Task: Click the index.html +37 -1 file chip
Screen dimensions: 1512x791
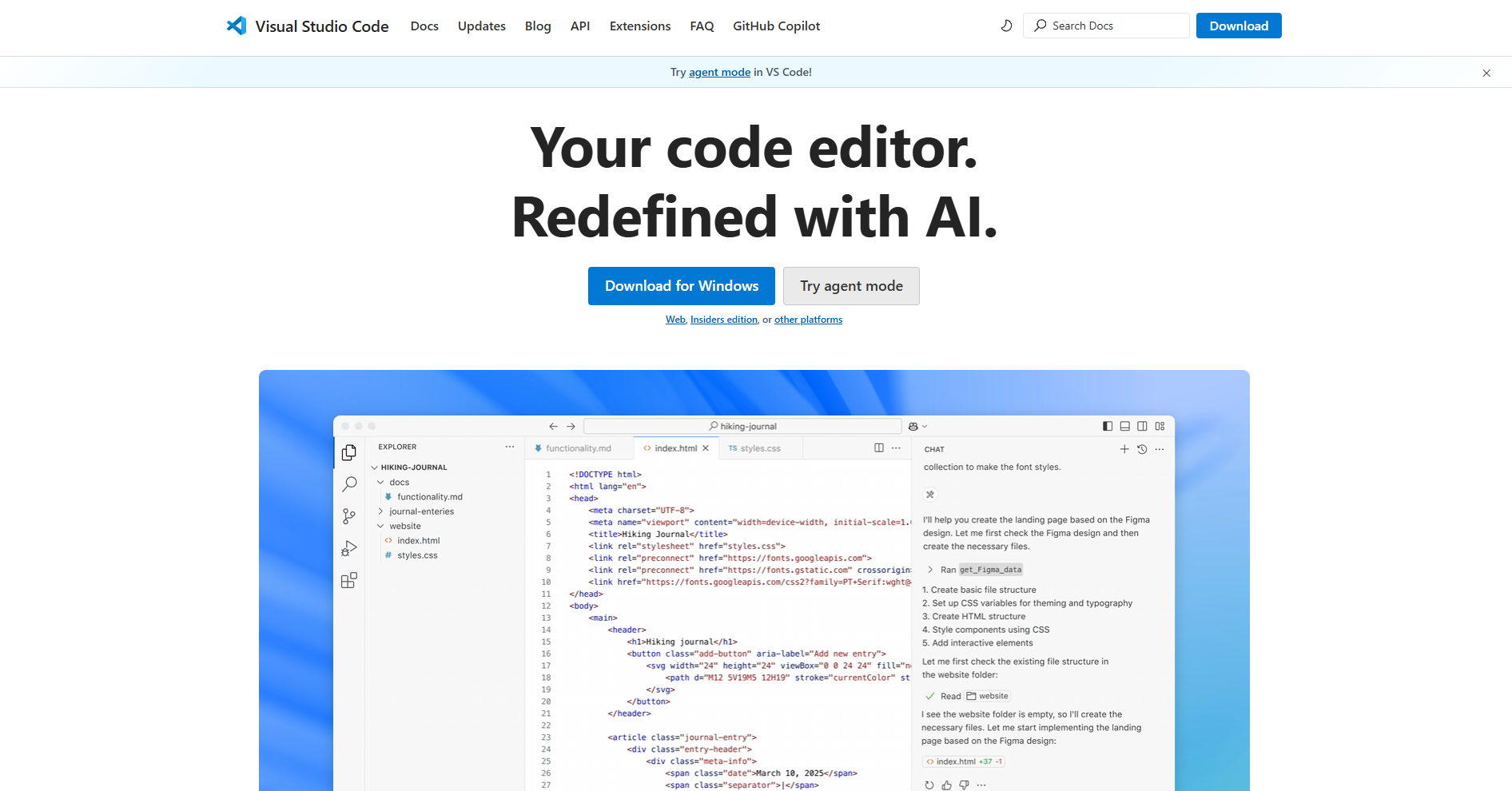Action: pyautogui.click(x=964, y=761)
